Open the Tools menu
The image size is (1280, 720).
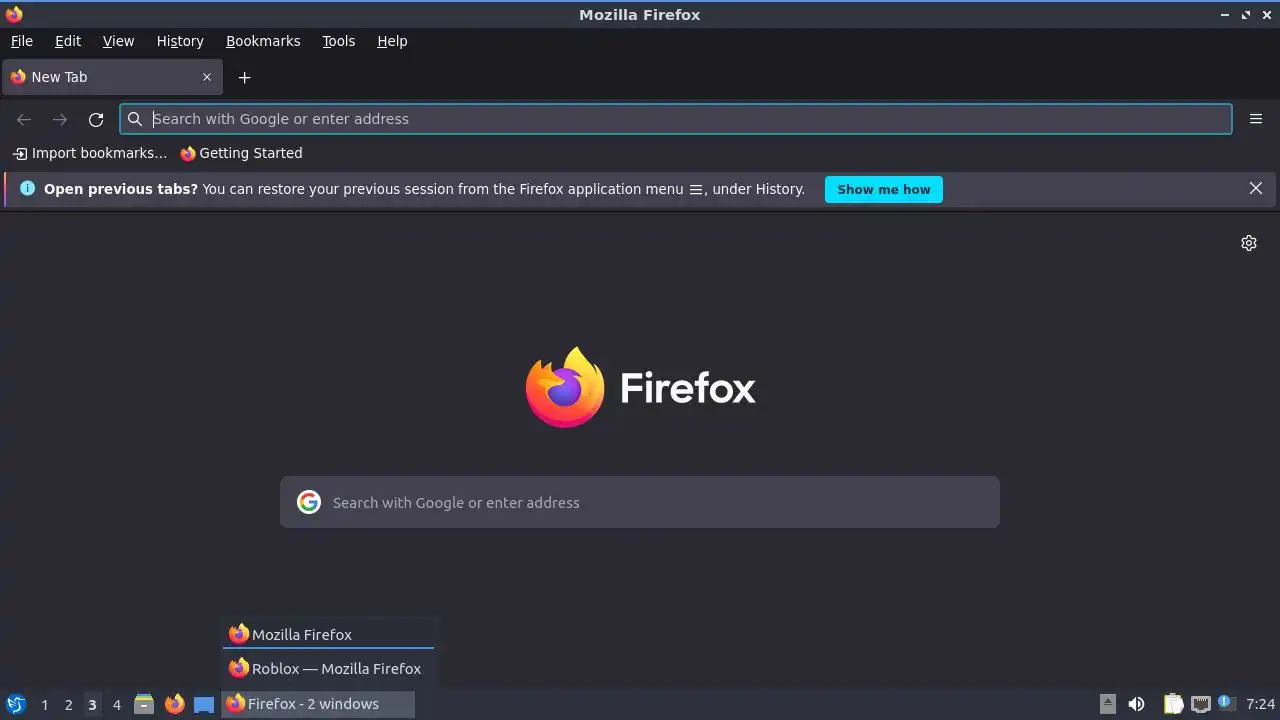(338, 41)
